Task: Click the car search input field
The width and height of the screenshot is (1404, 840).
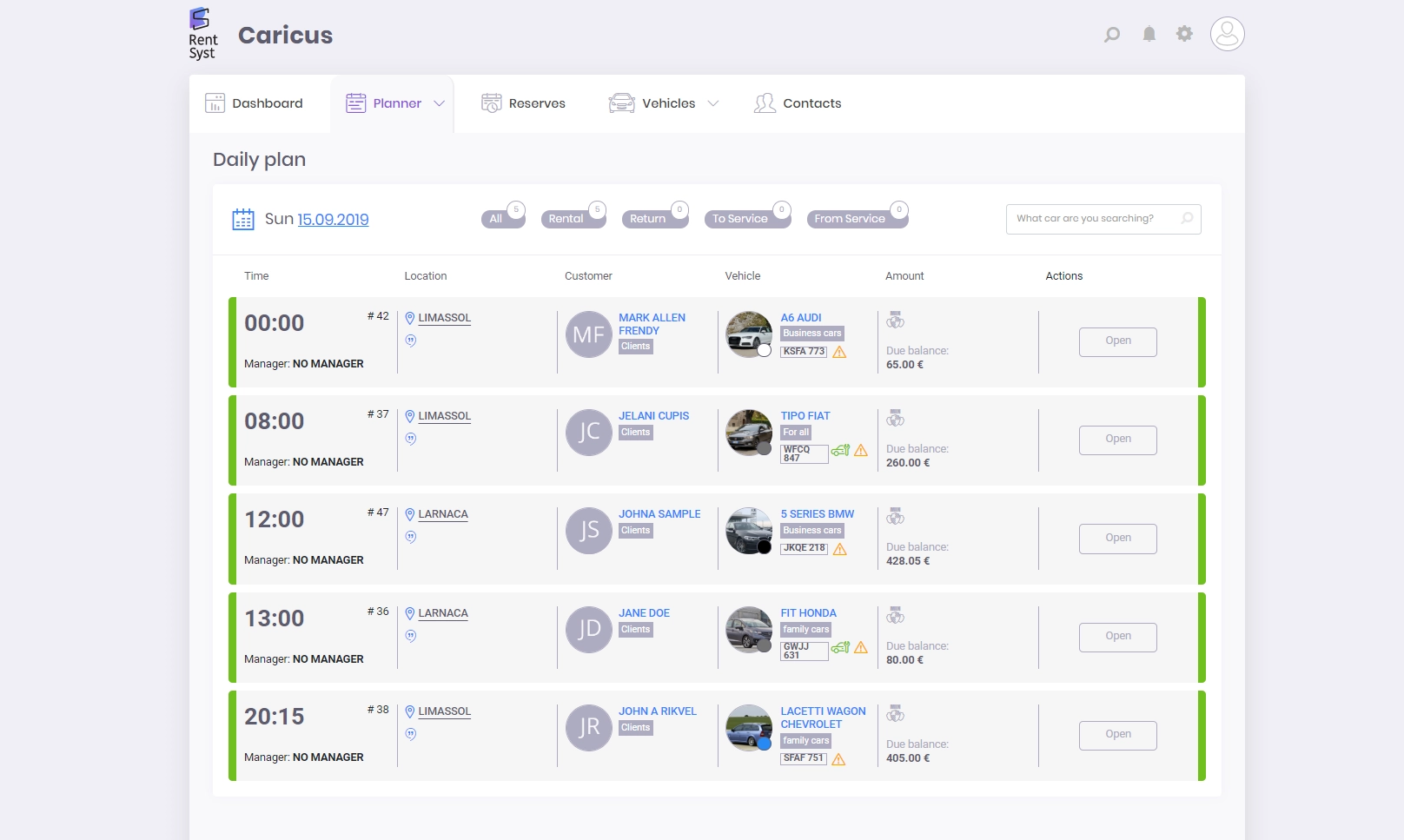Action: coord(1095,219)
